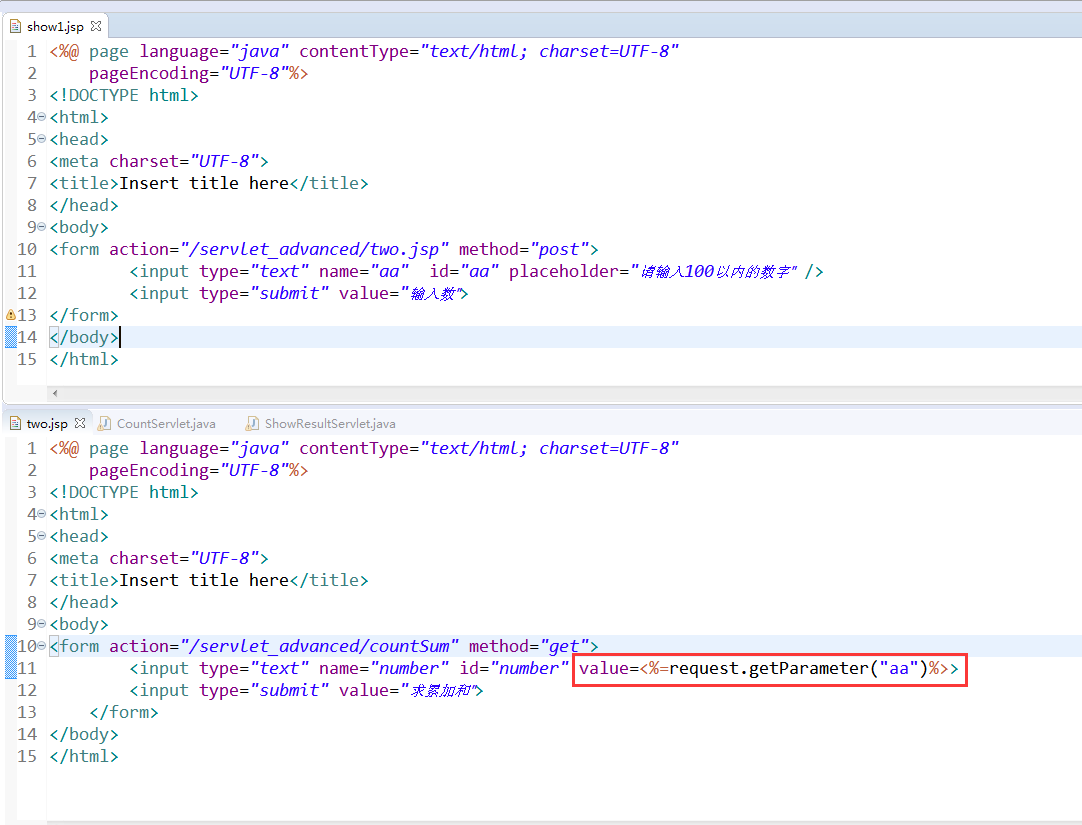Click the submit input line 12 in two.jsp
The image size is (1082, 825).
coord(306,690)
